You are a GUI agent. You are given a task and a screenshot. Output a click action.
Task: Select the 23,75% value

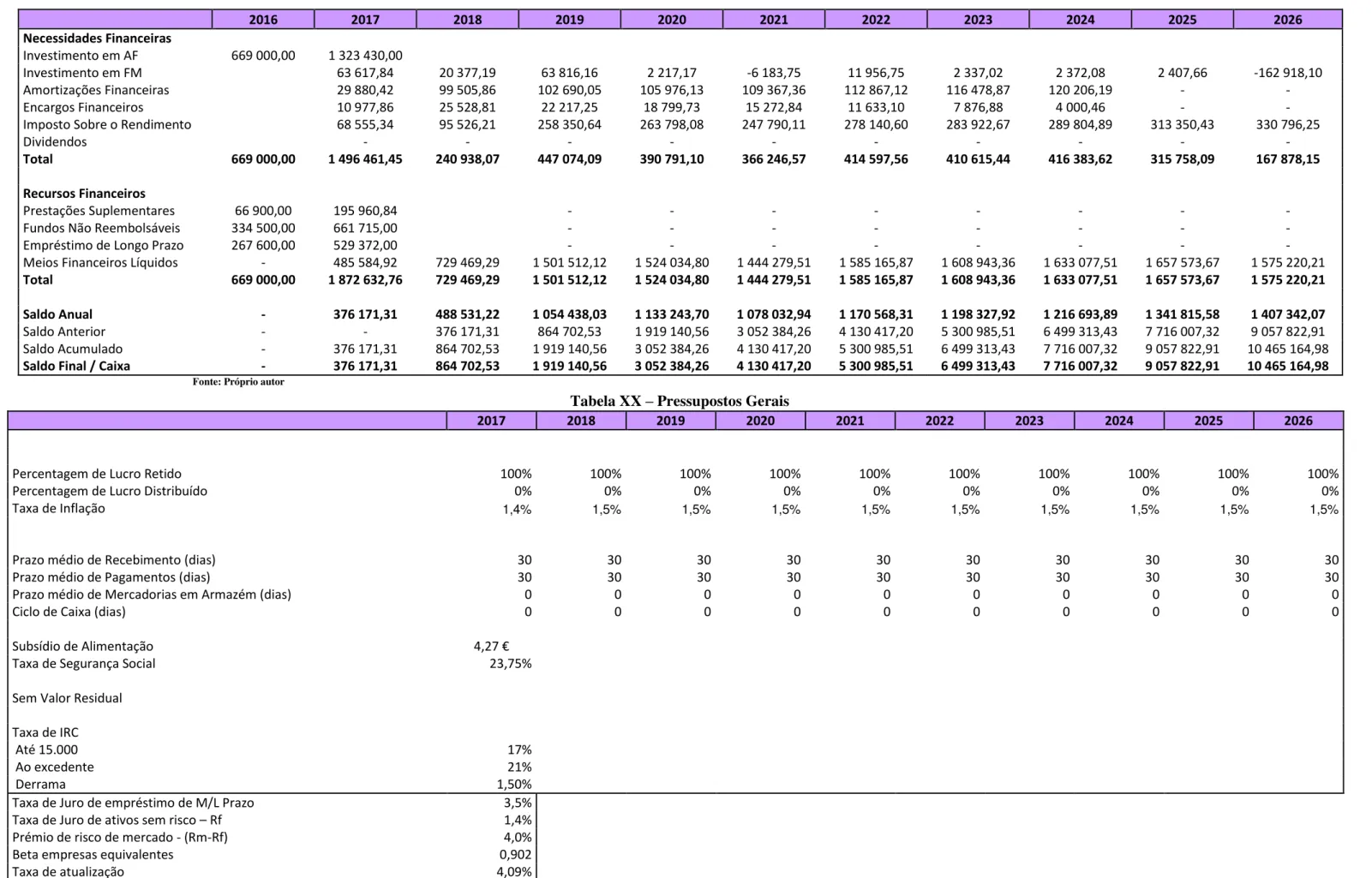(x=511, y=663)
